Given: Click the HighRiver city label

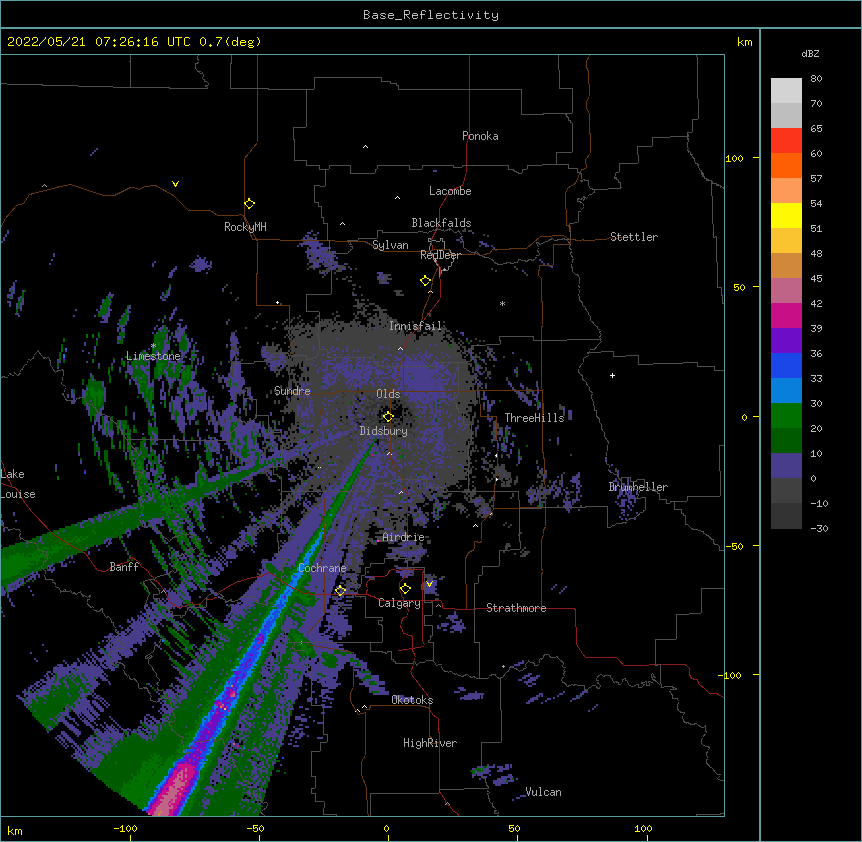Looking at the screenshot, I should tap(430, 743).
